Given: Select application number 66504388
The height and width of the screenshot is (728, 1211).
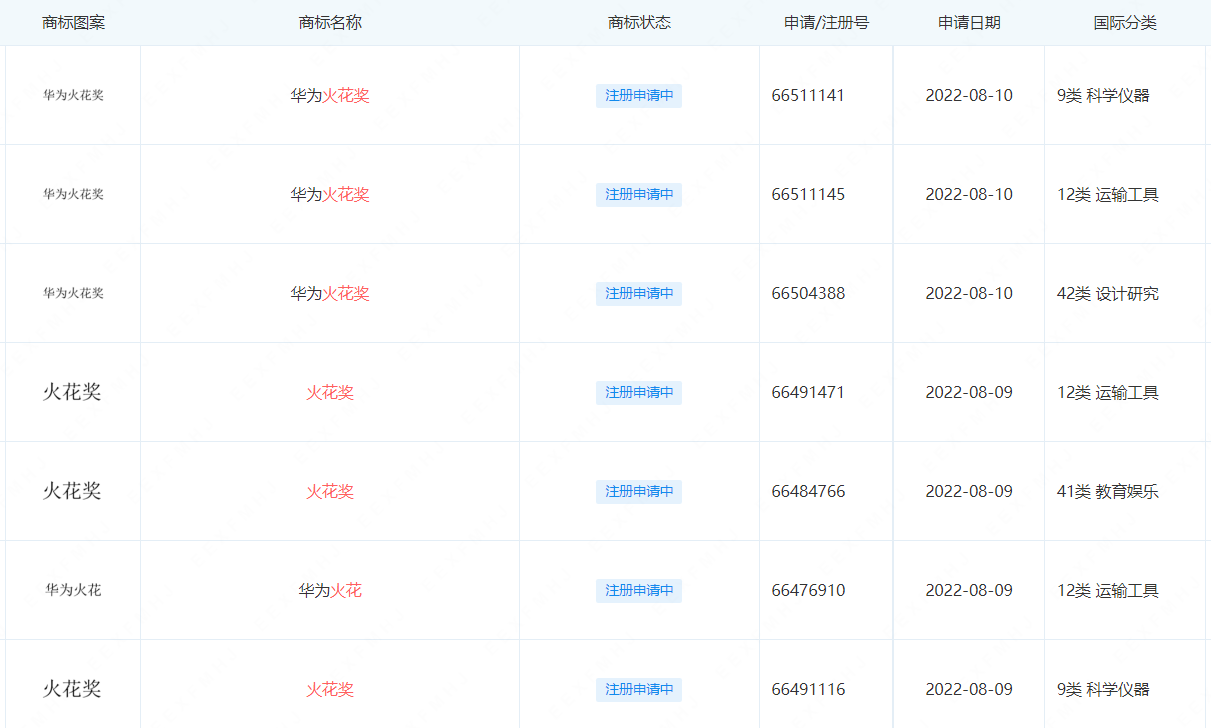Looking at the screenshot, I should point(808,294).
